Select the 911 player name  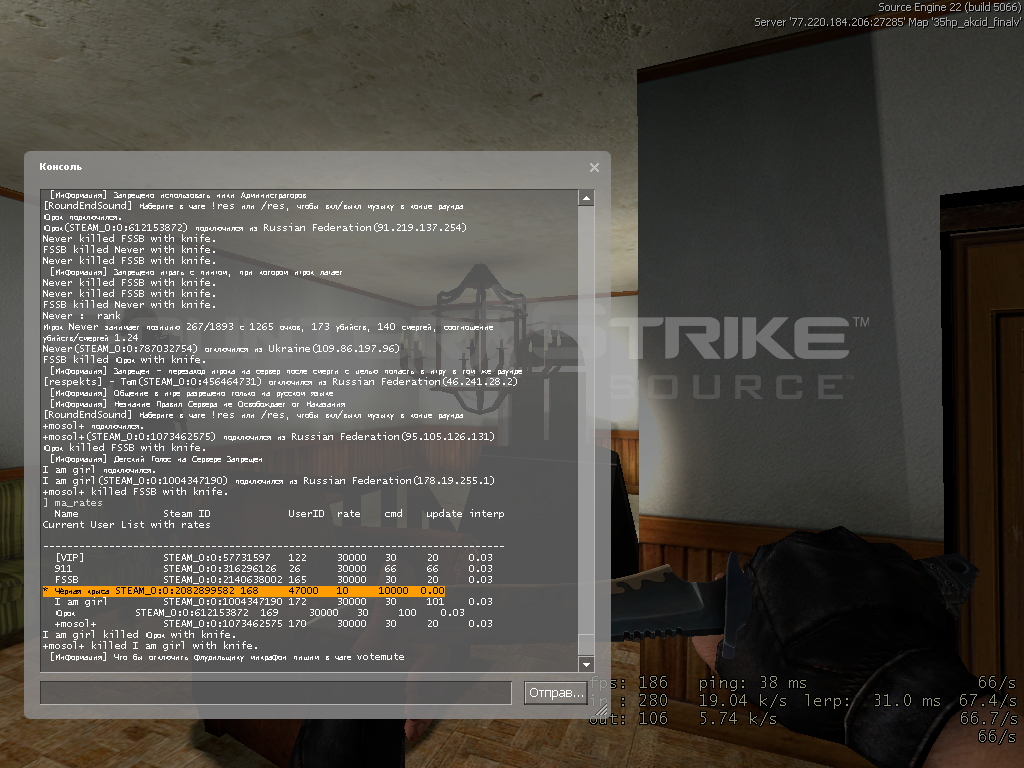(x=63, y=569)
